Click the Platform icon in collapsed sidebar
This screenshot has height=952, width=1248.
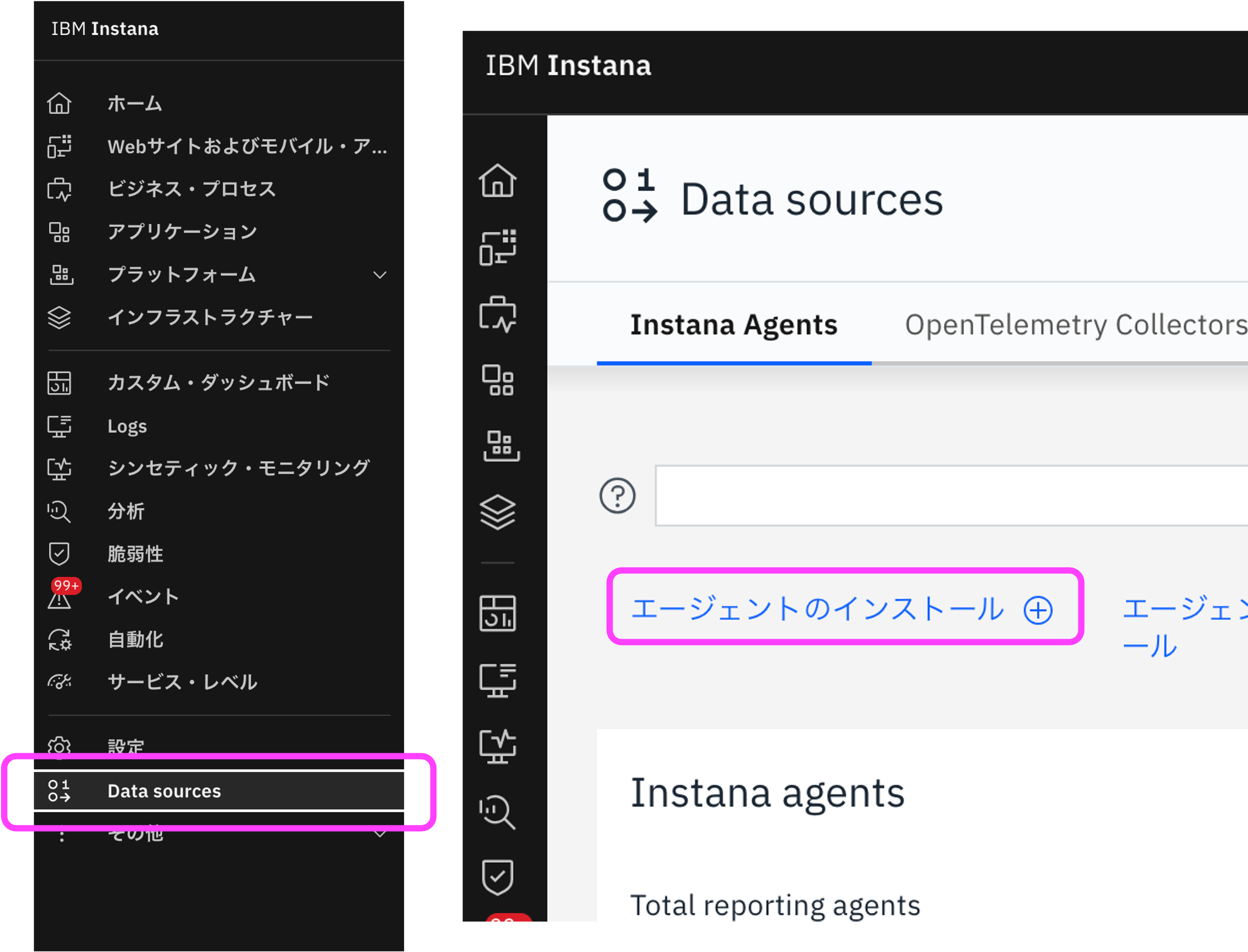pos(500,445)
